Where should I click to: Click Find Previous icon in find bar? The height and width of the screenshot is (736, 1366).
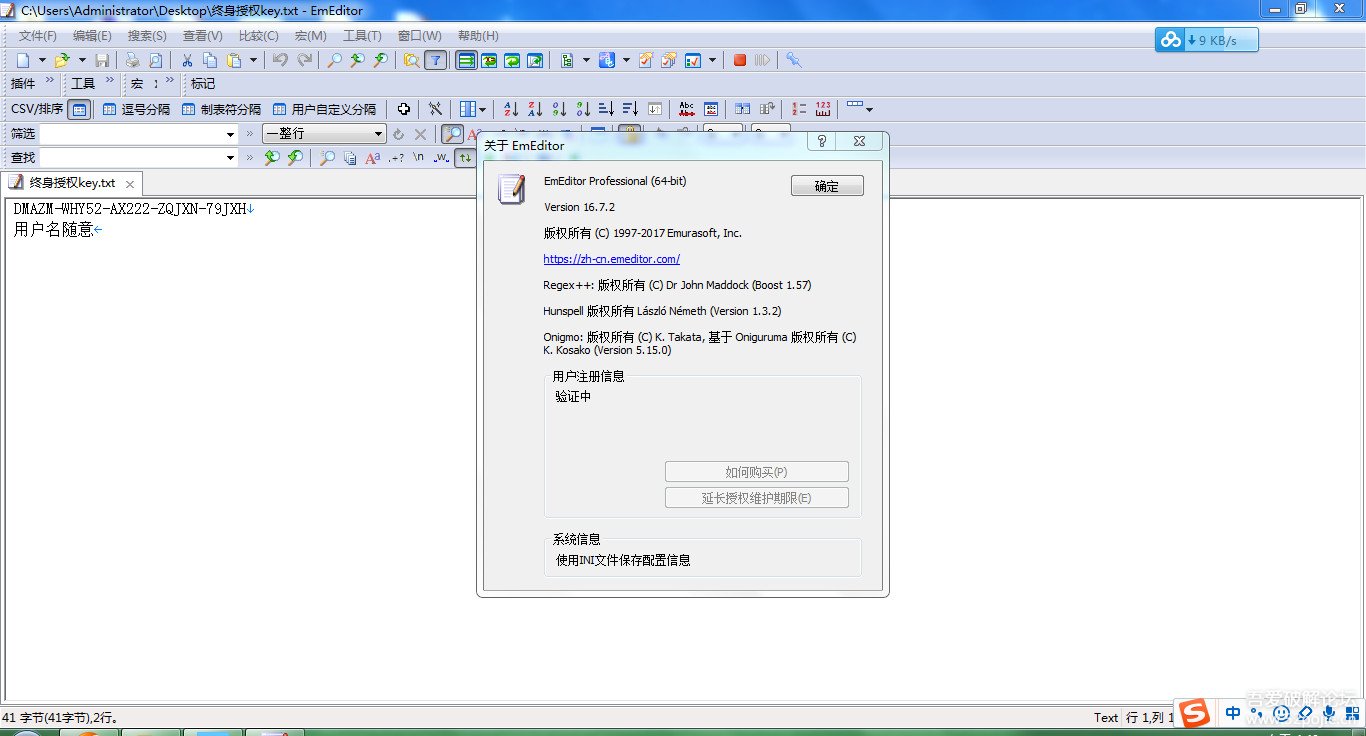[271, 157]
